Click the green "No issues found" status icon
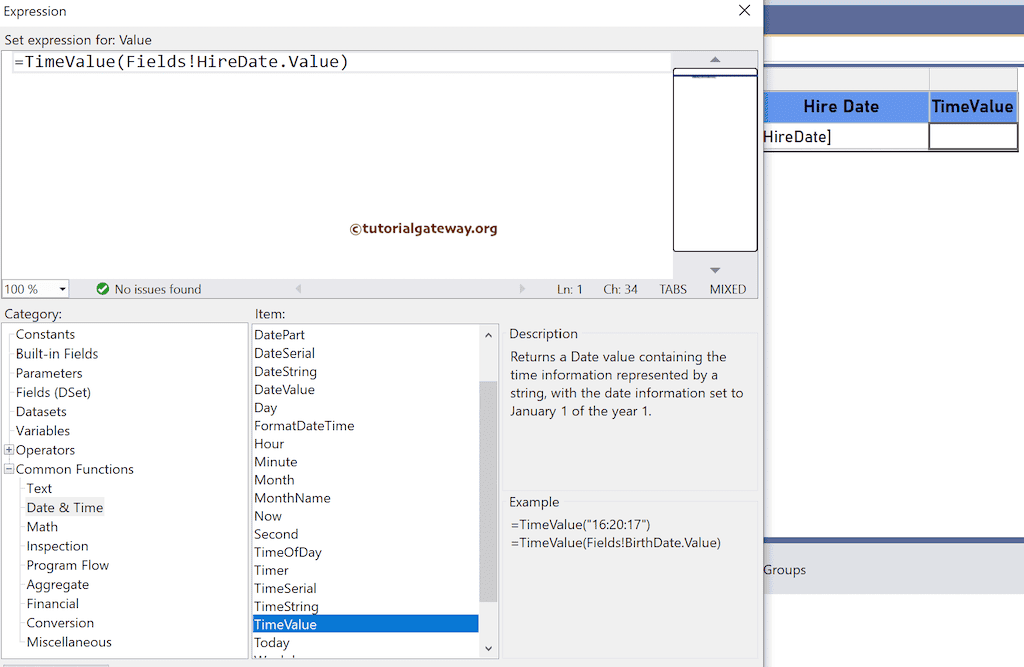 pos(103,289)
